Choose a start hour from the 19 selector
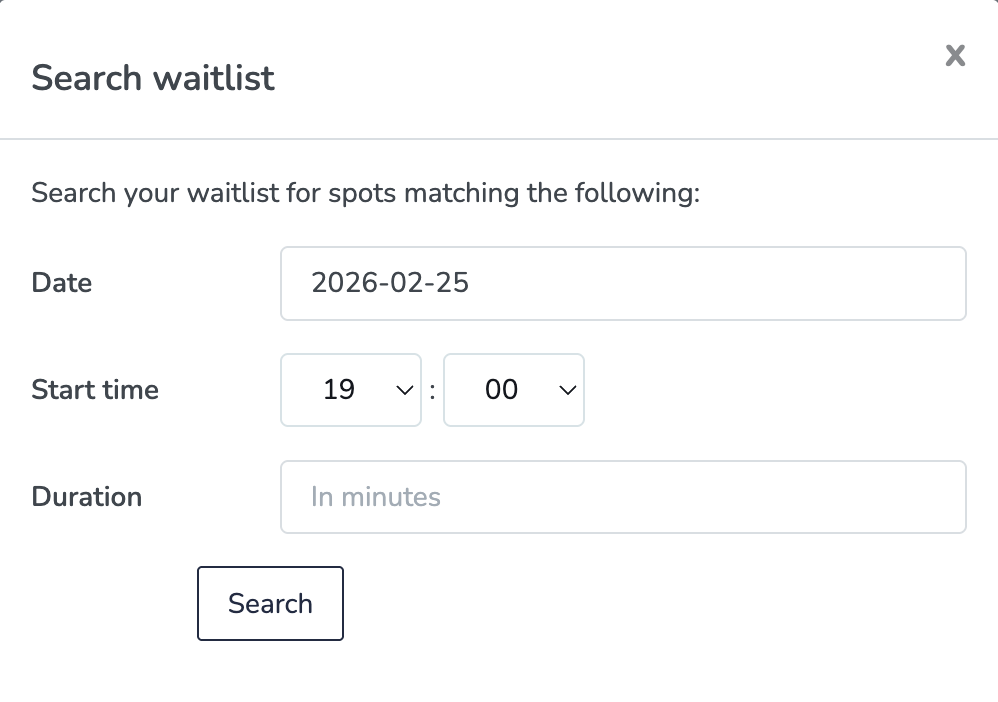The image size is (998, 702). coord(350,390)
